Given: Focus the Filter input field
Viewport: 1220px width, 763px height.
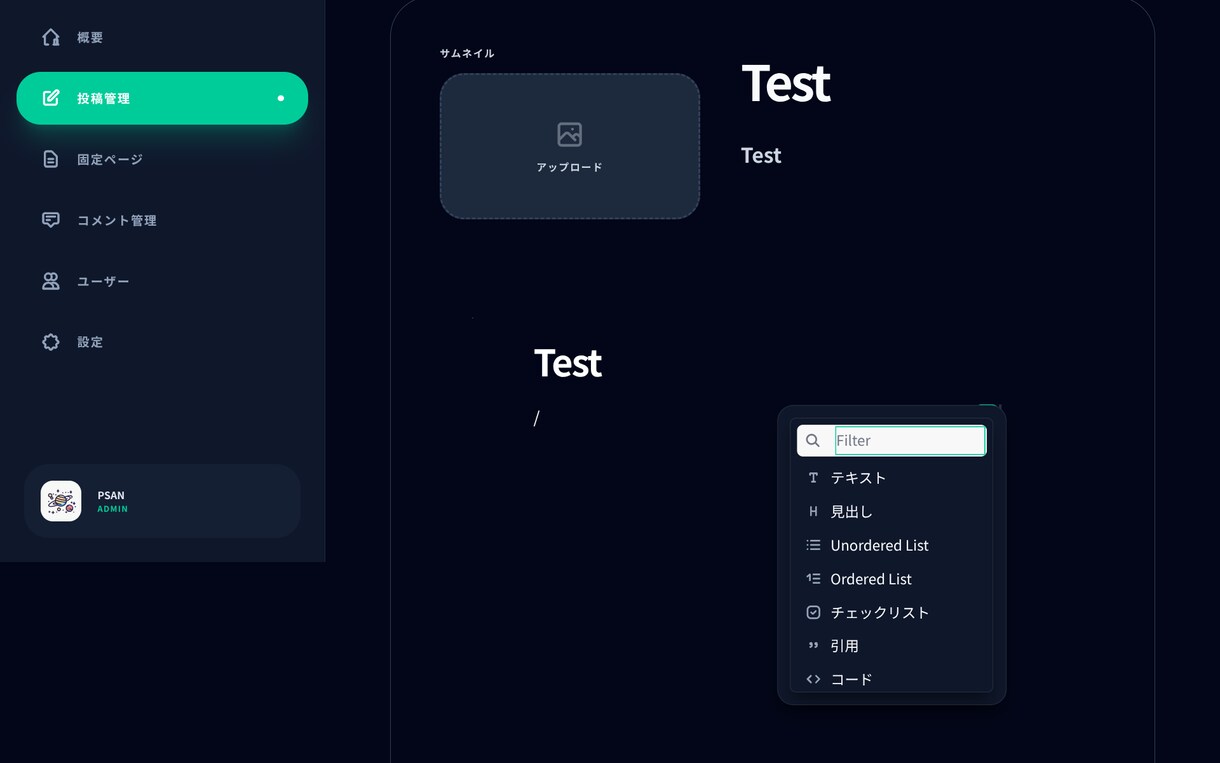Looking at the screenshot, I should point(910,441).
